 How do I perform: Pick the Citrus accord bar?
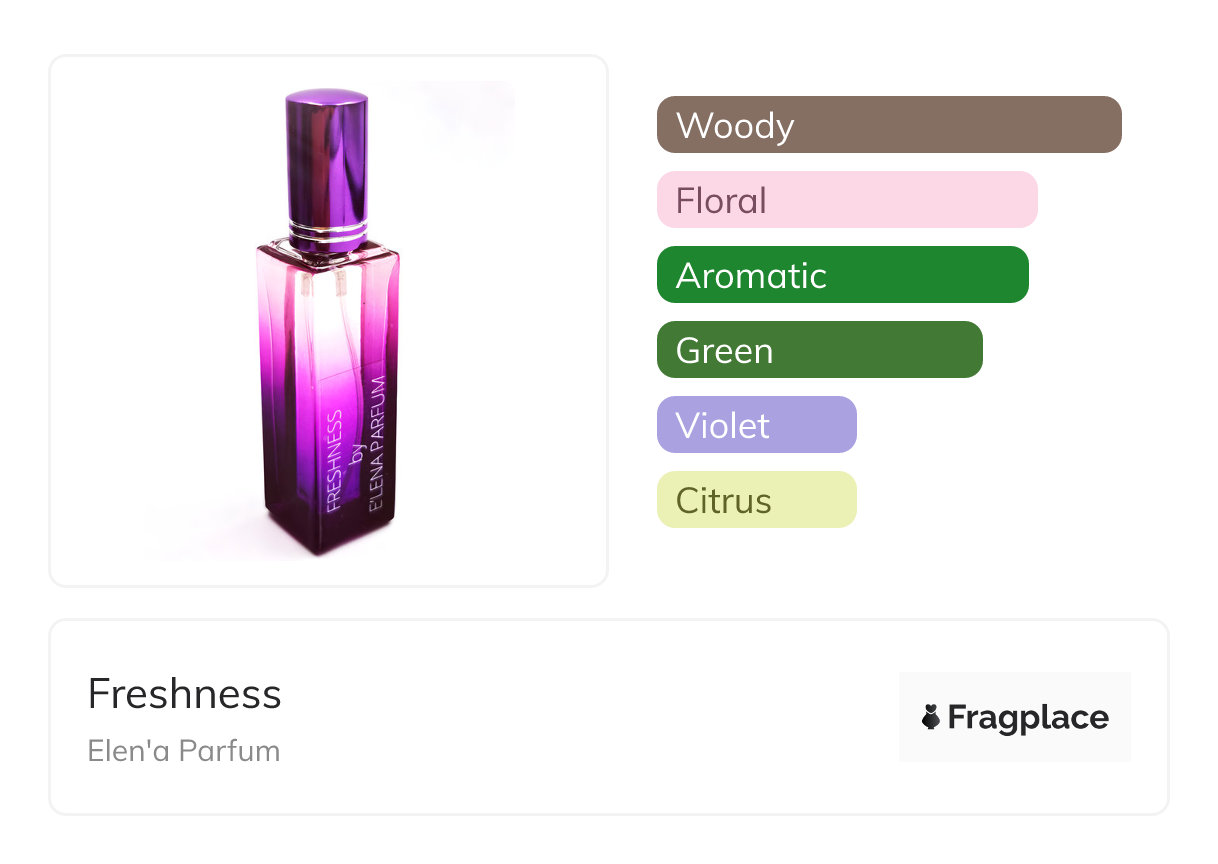756,500
